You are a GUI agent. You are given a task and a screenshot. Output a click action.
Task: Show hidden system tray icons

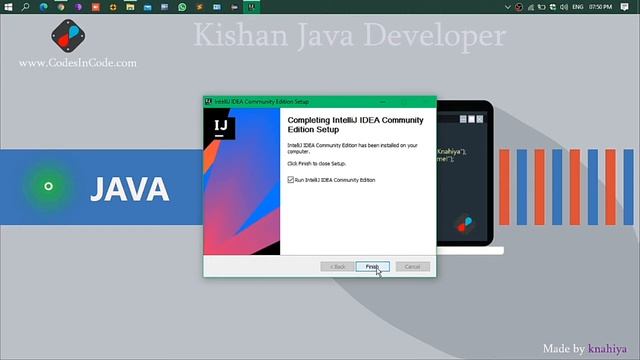tap(508, 7)
